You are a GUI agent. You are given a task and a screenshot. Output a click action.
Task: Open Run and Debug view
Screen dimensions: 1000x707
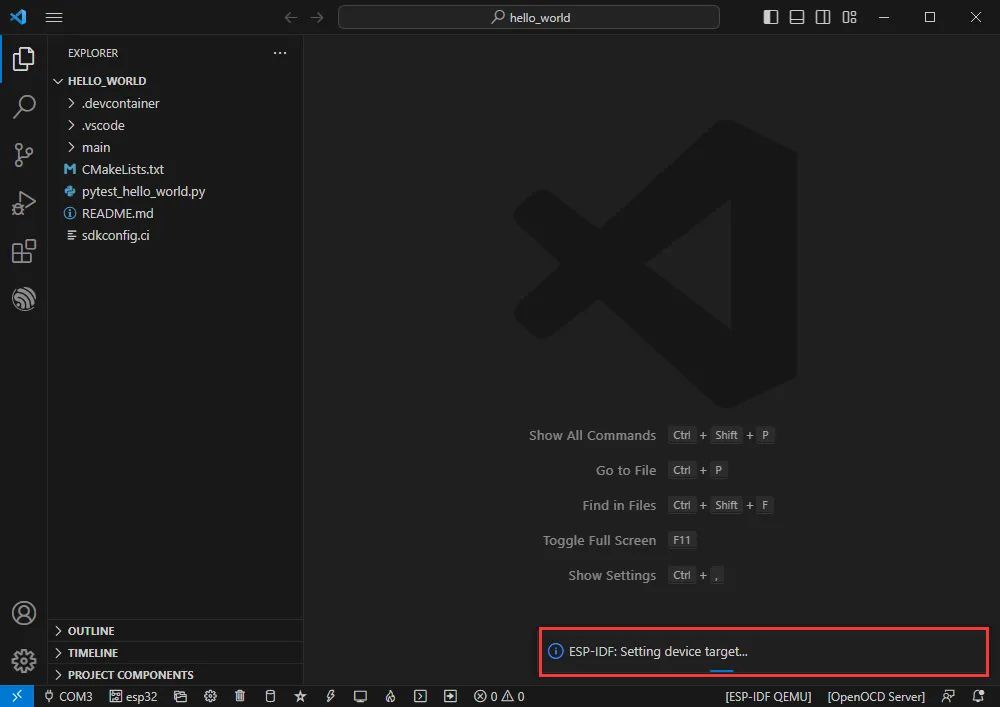(24, 203)
